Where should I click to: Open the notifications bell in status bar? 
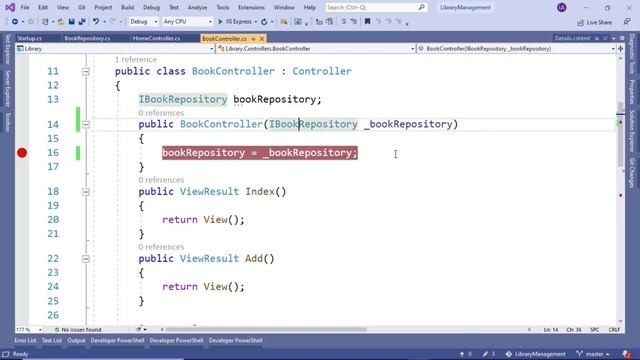[627, 354]
